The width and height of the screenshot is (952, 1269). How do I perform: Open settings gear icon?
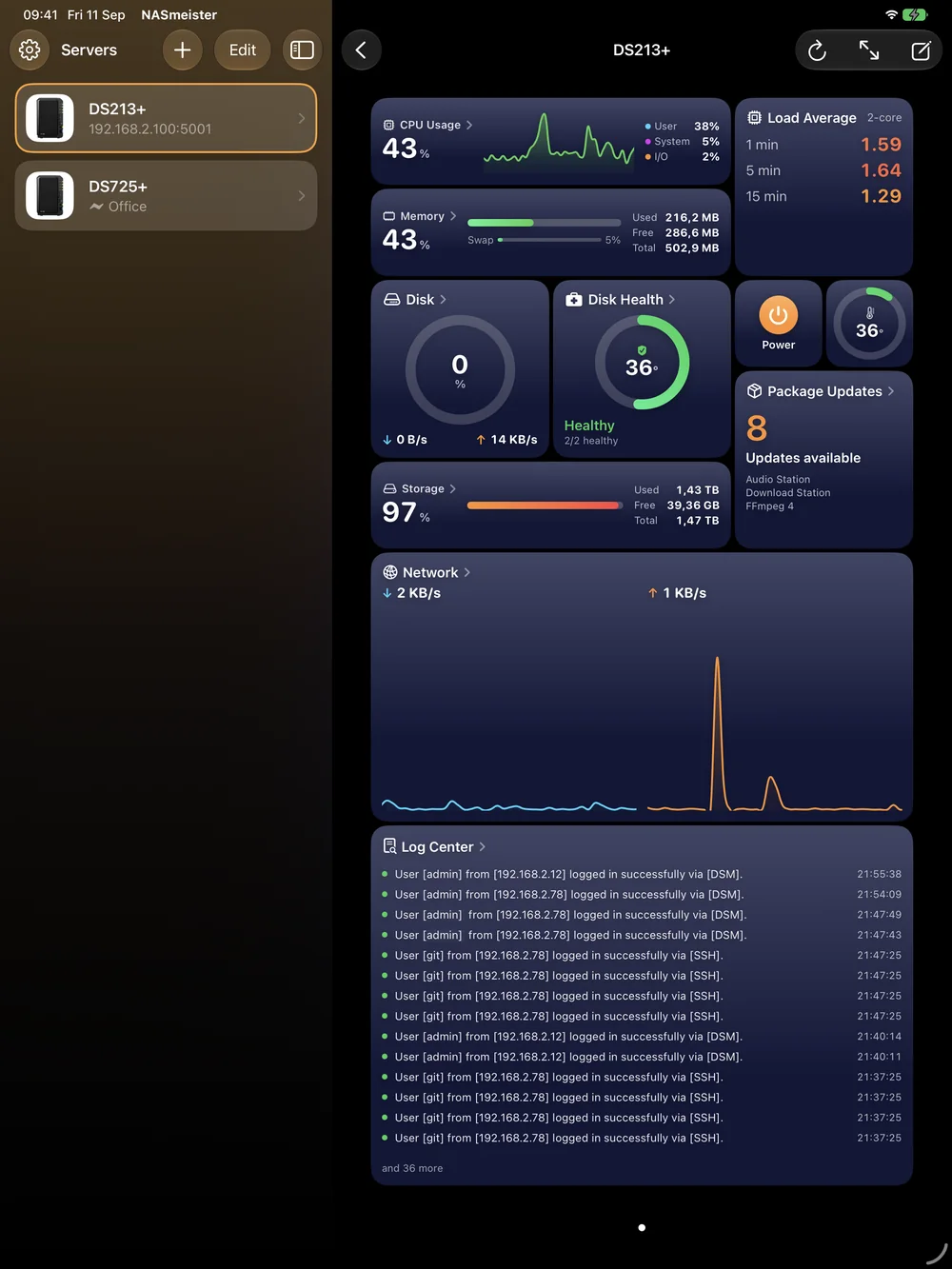(30, 50)
